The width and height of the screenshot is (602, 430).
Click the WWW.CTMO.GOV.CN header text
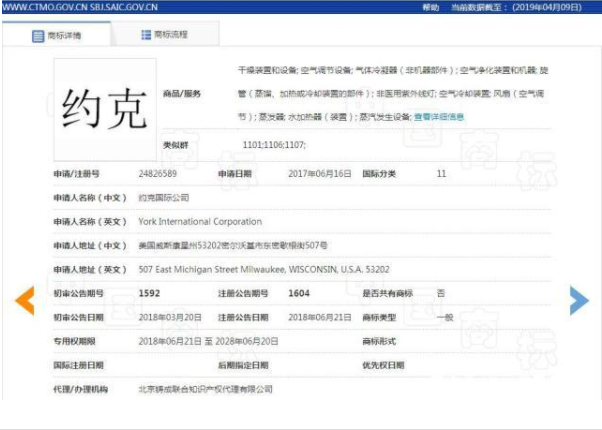pyautogui.click(x=44, y=7)
